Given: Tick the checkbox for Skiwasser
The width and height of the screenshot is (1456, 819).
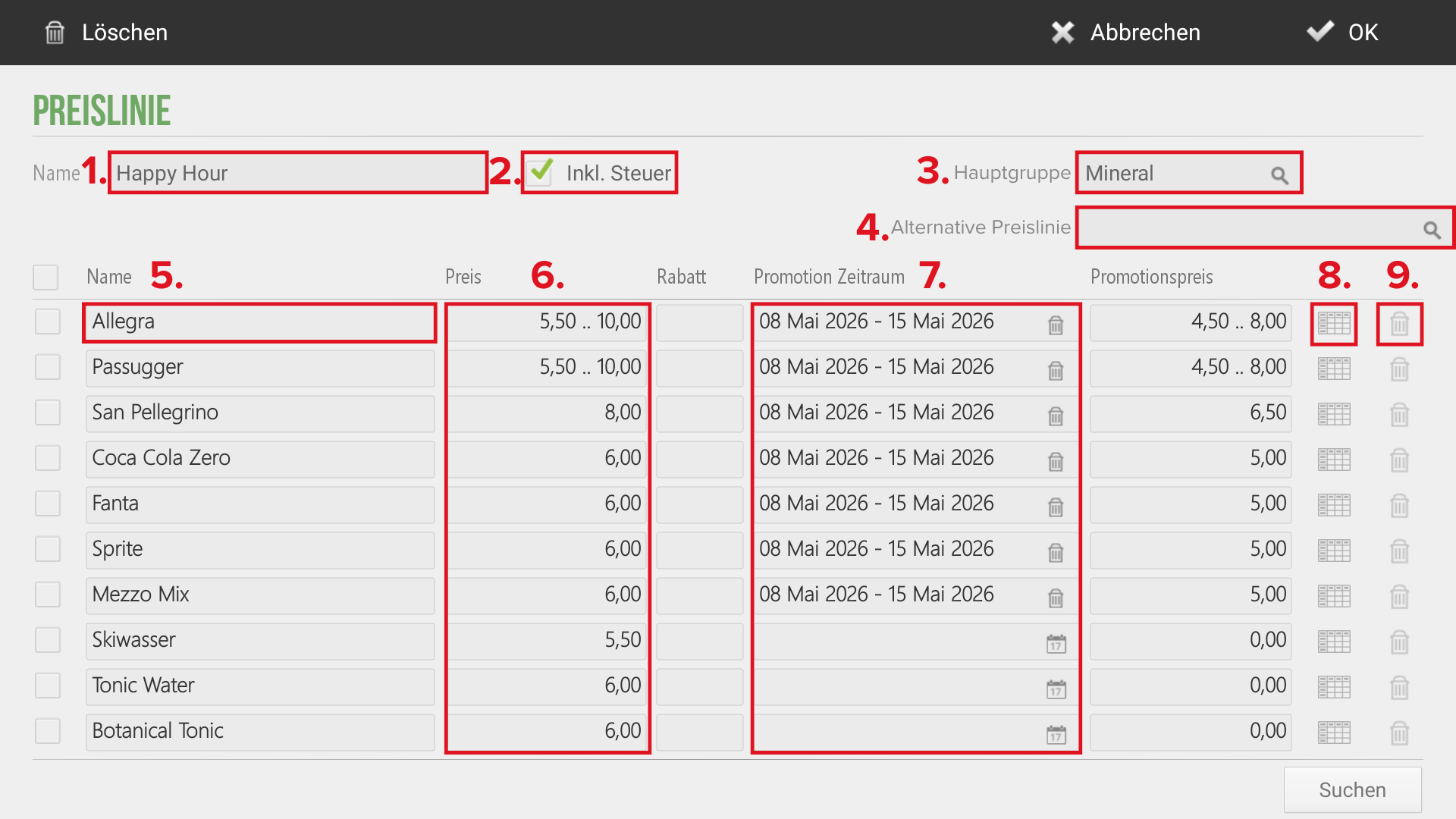Looking at the screenshot, I should 48,640.
